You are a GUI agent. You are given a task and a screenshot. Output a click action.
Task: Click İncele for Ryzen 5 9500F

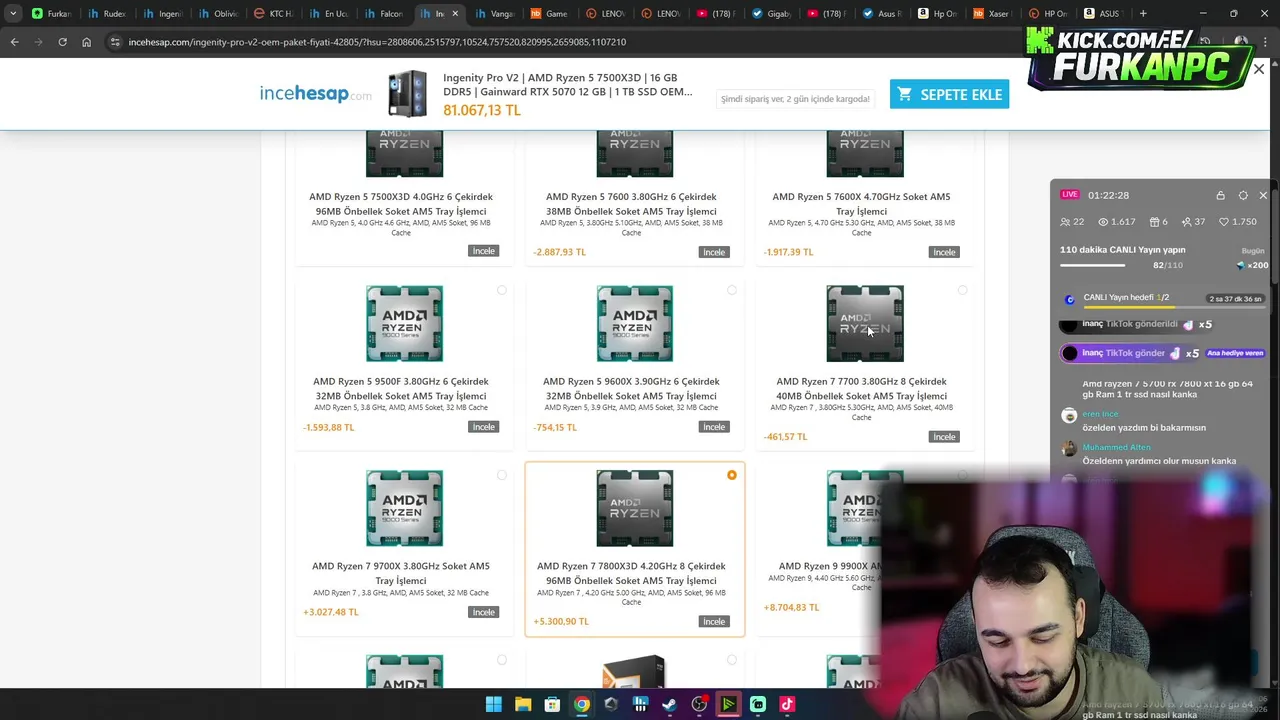coord(484,427)
